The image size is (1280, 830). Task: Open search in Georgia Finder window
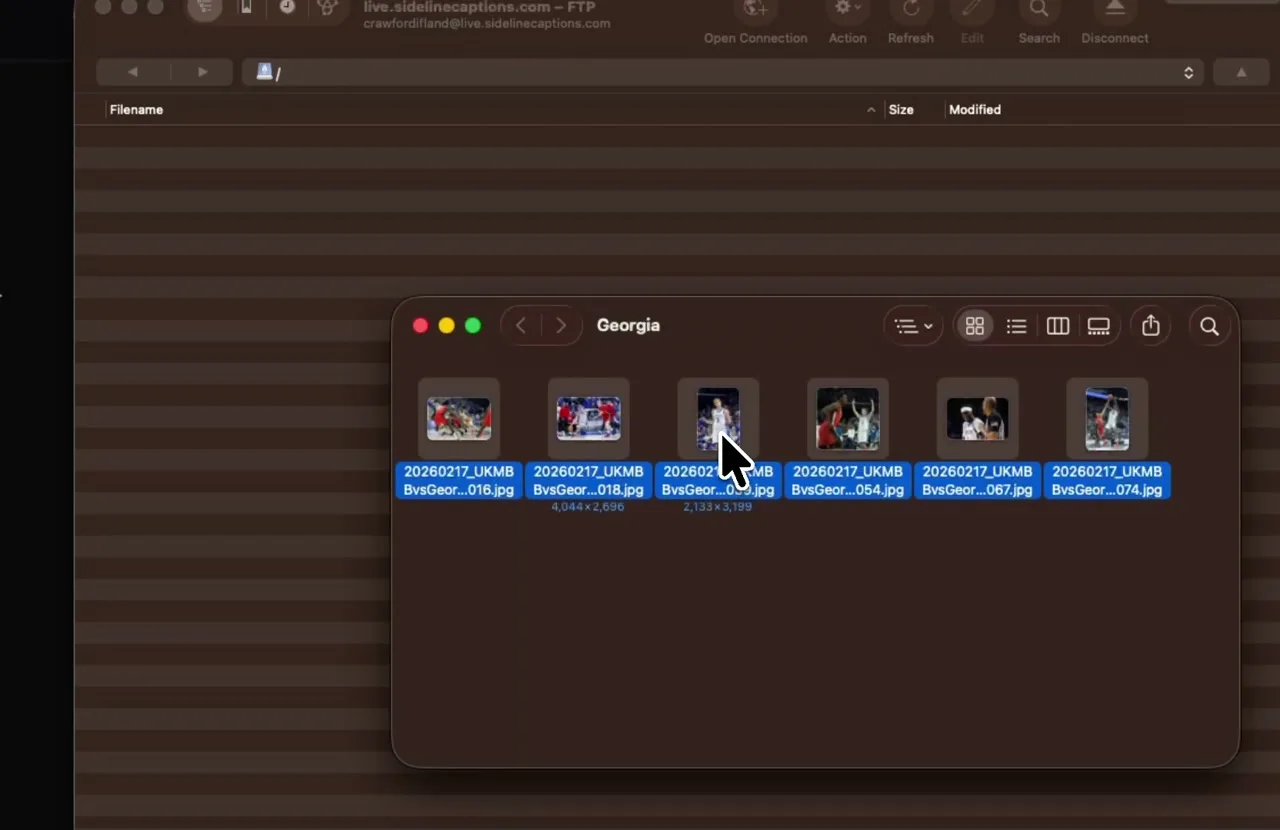click(x=1209, y=326)
